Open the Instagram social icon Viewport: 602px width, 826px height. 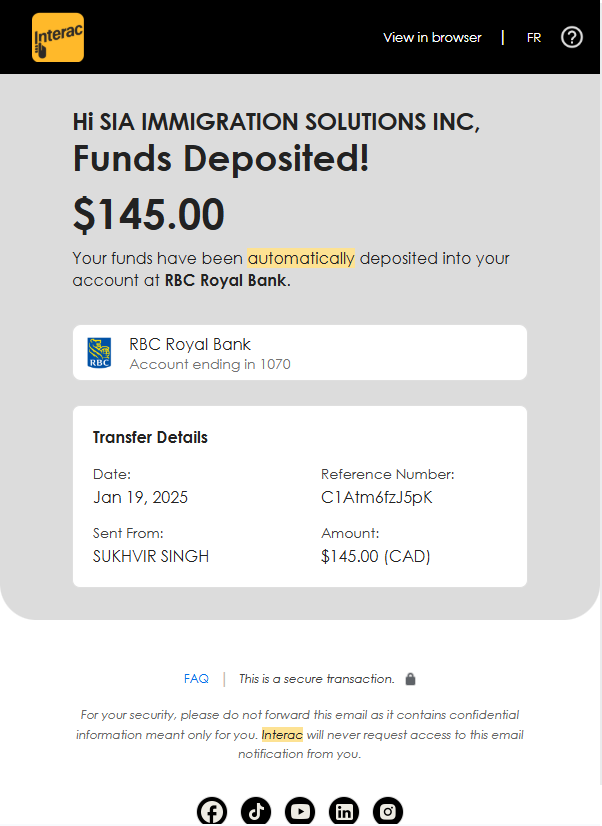388,811
